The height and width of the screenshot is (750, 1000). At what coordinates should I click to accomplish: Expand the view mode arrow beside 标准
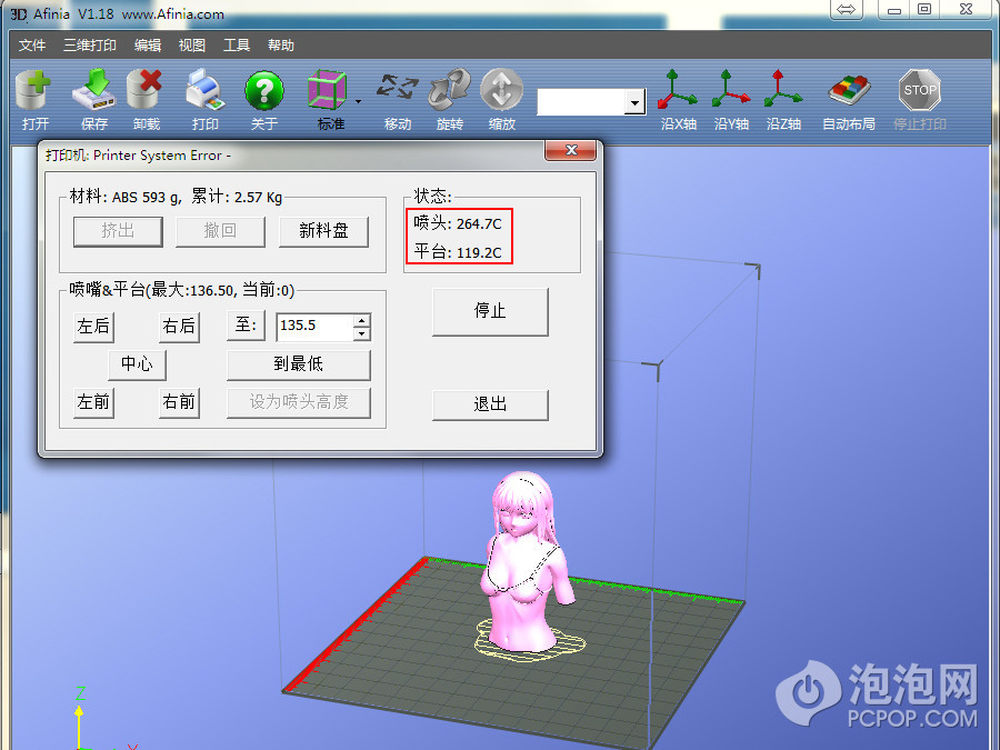pyautogui.click(x=358, y=101)
